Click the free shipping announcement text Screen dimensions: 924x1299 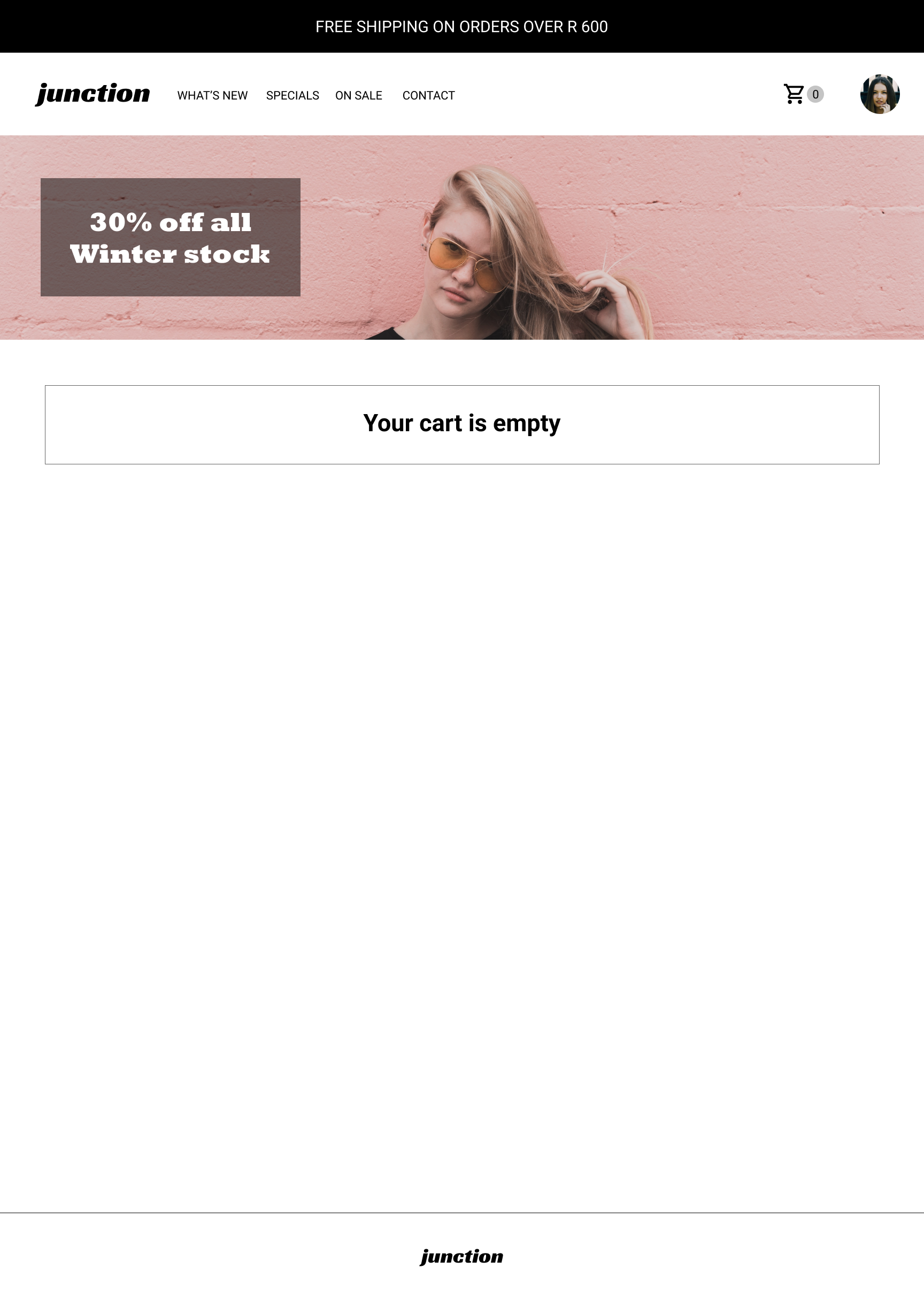click(x=461, y=27)
